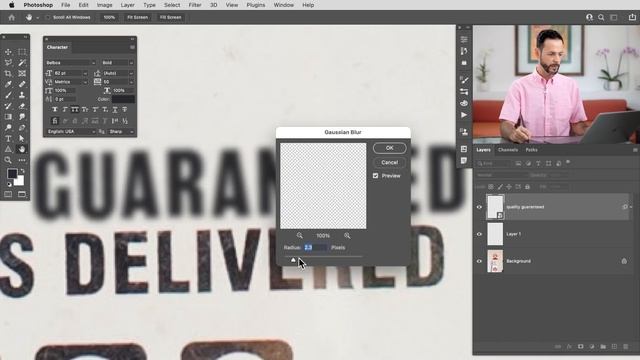Viewport: 640px width, 360px height.
Task: Open the File menu
Action: coord(65,5)
